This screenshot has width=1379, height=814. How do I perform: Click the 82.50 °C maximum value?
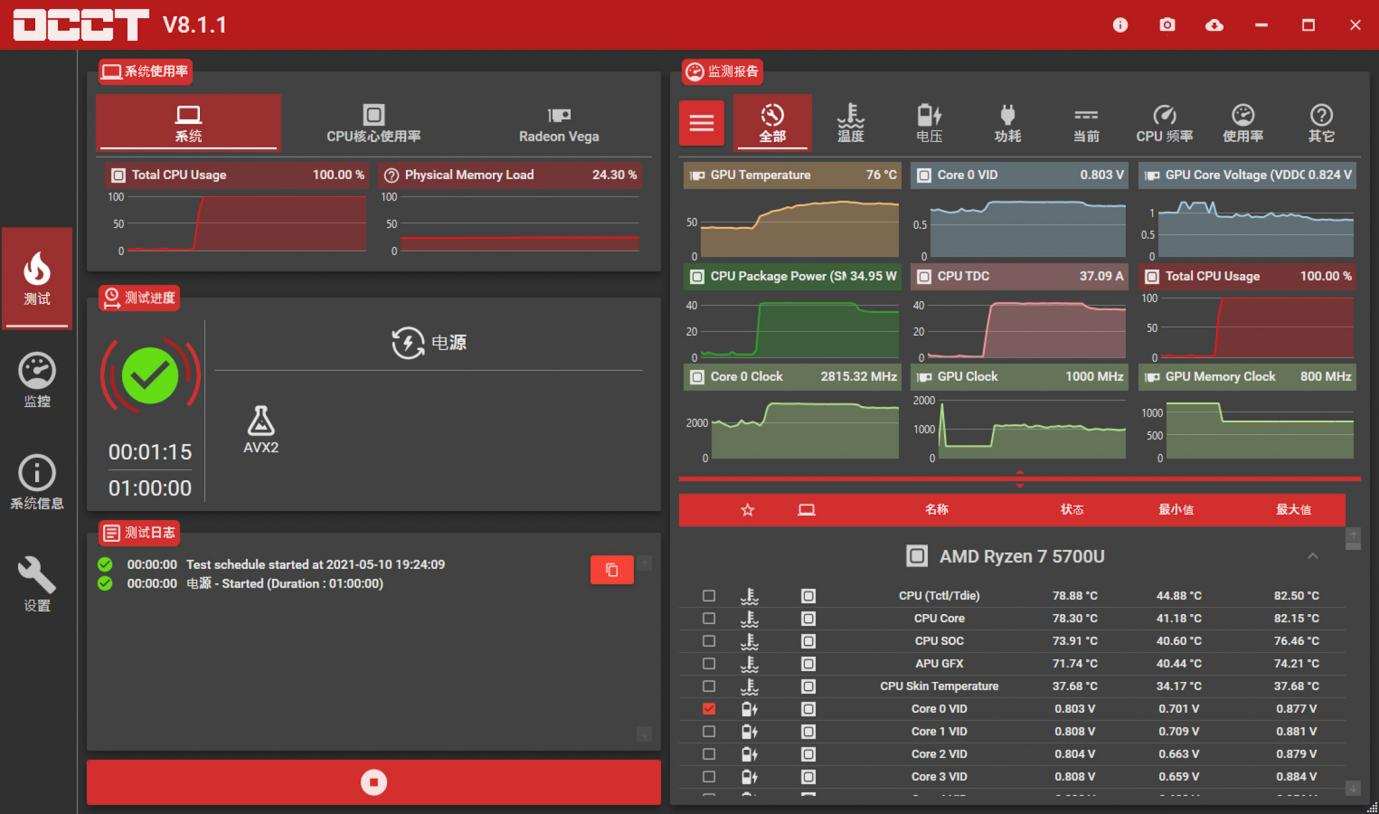pos(1296,596)
